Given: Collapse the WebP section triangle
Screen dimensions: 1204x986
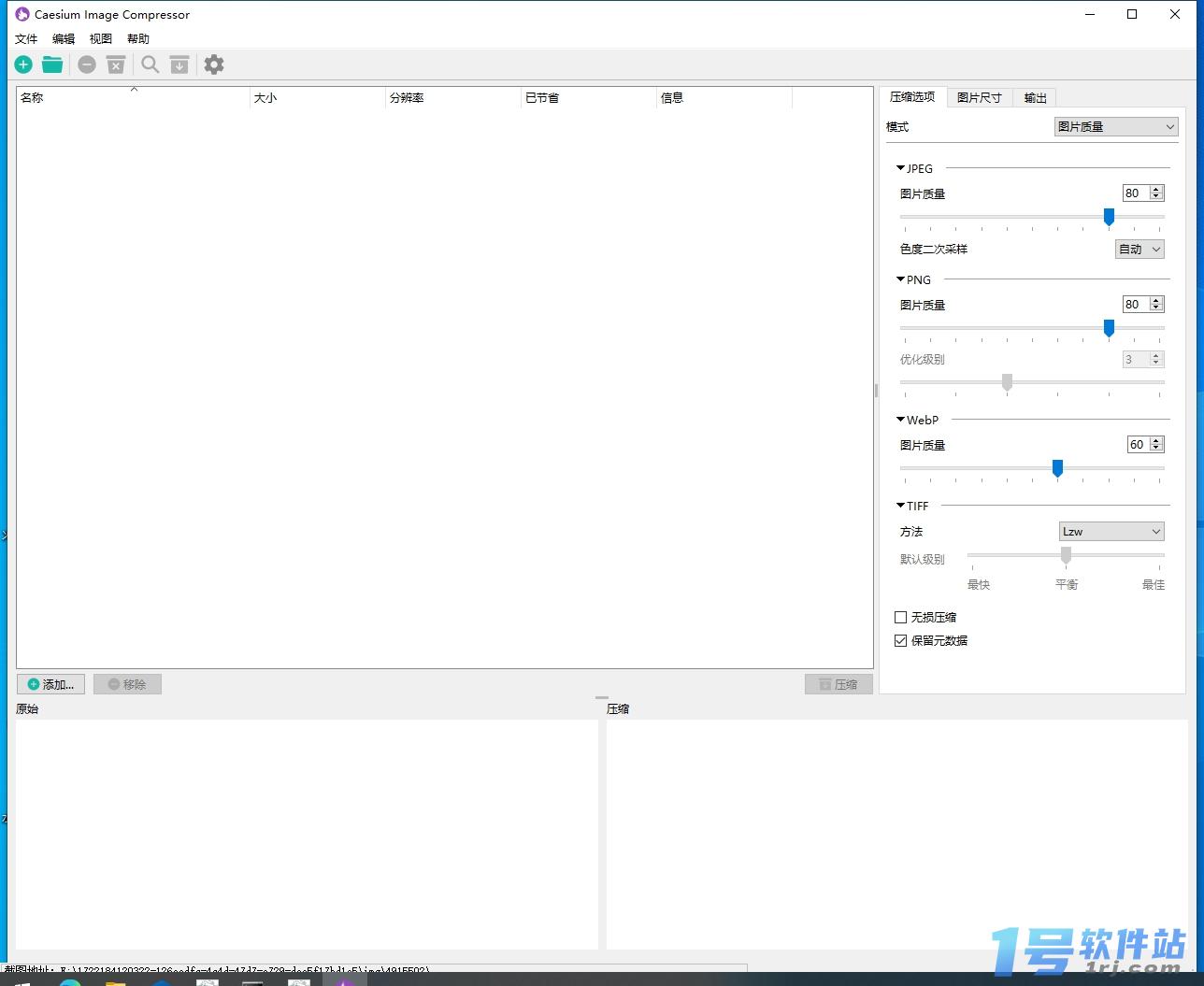Looking at the screenshot, I should coord(900,420).
